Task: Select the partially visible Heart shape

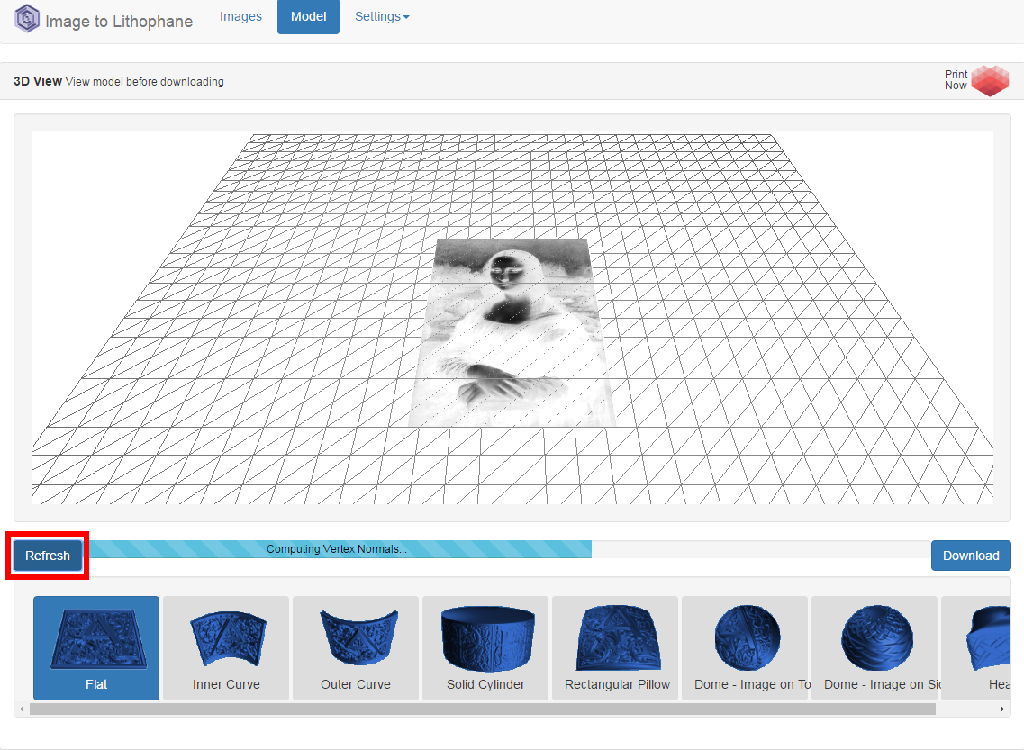Action: tap(976, 647)
